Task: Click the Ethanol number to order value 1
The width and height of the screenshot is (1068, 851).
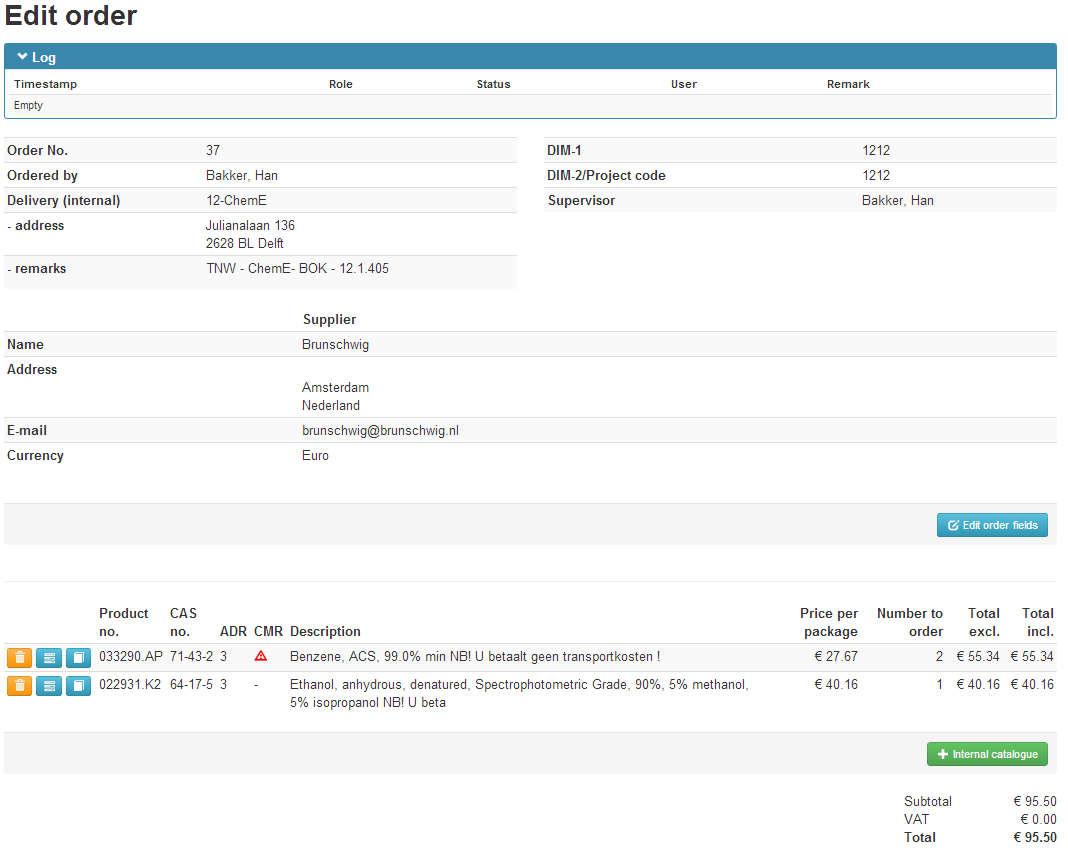Action: (x=939, y=684)
